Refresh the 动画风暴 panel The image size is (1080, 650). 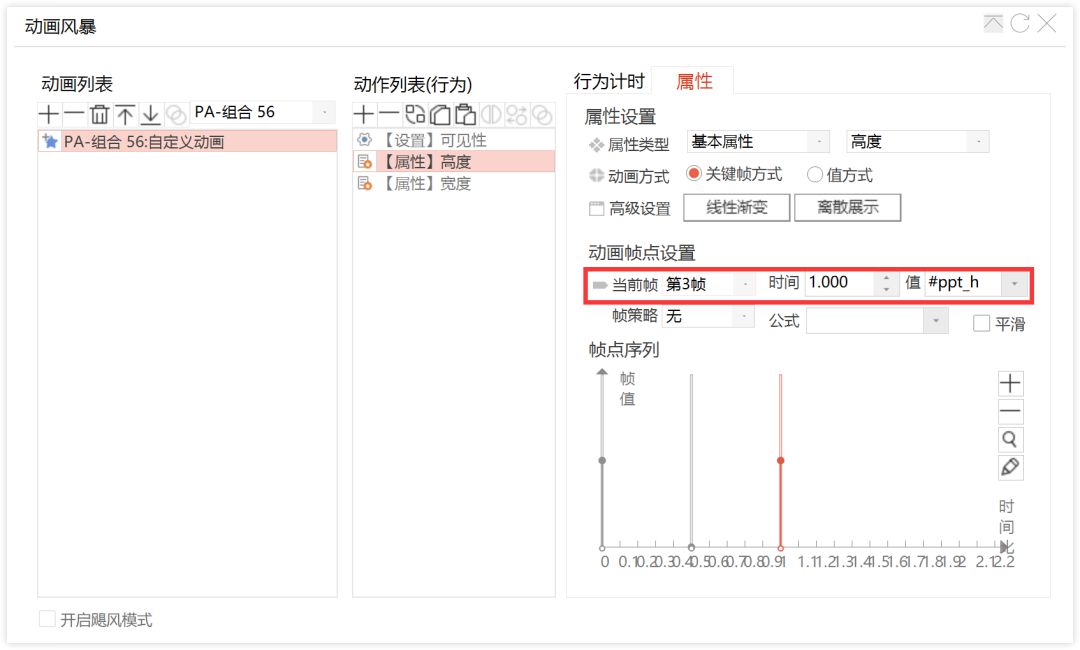(1020, 23)
